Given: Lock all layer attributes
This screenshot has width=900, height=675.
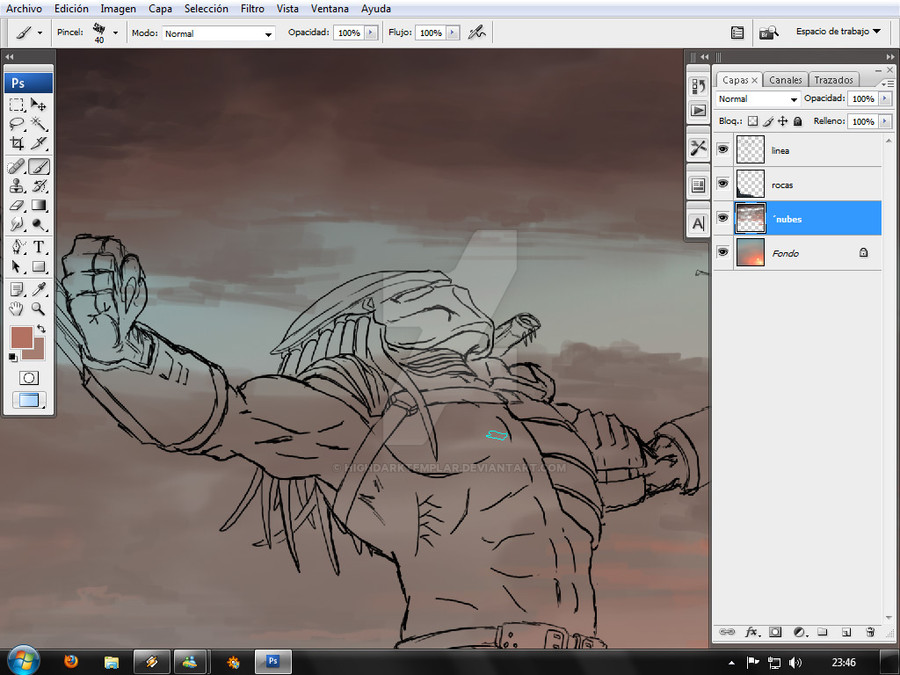Looking at the screenshot, I should (x=797, y=121).
